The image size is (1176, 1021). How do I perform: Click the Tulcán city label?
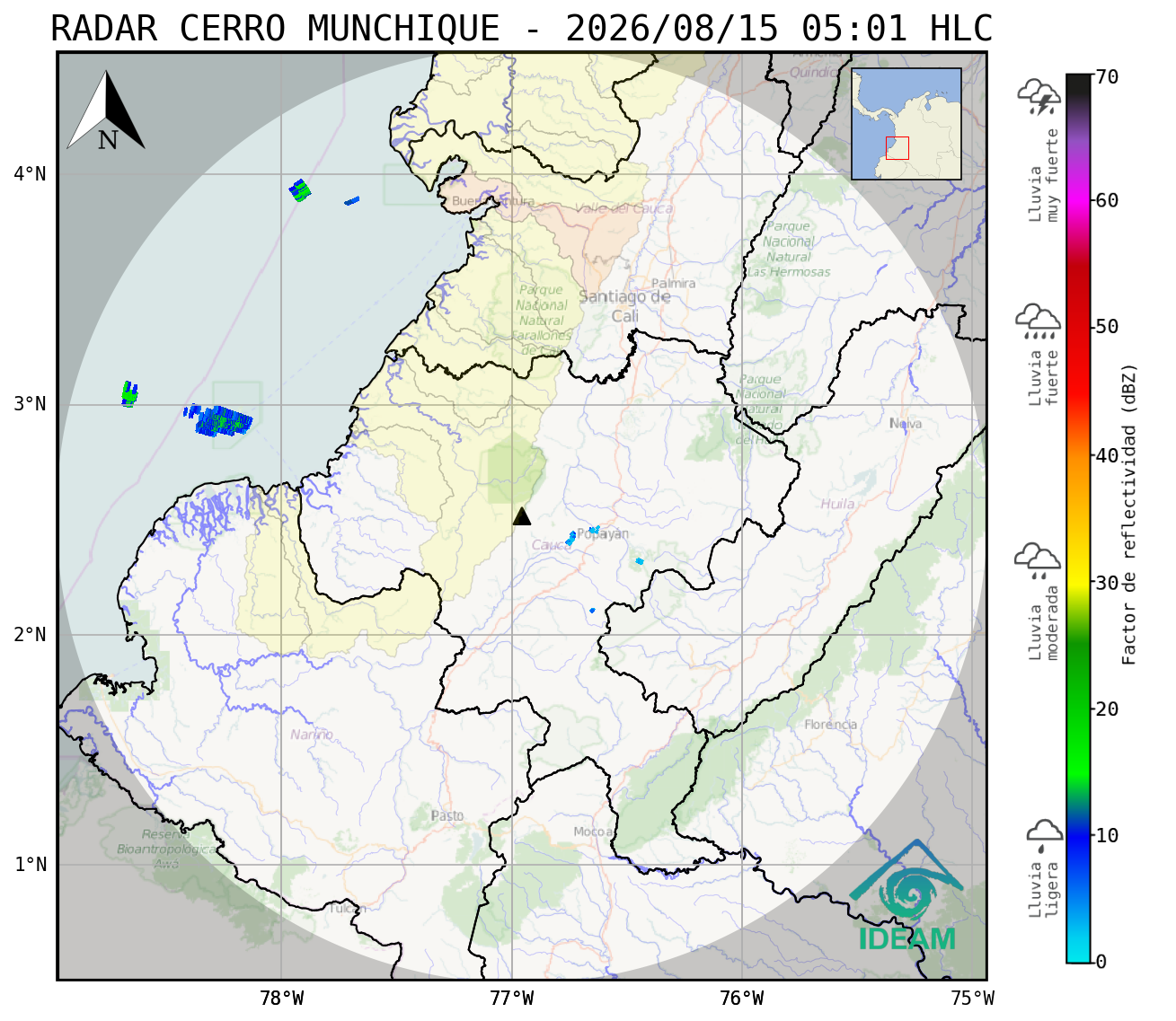(347, 909)
